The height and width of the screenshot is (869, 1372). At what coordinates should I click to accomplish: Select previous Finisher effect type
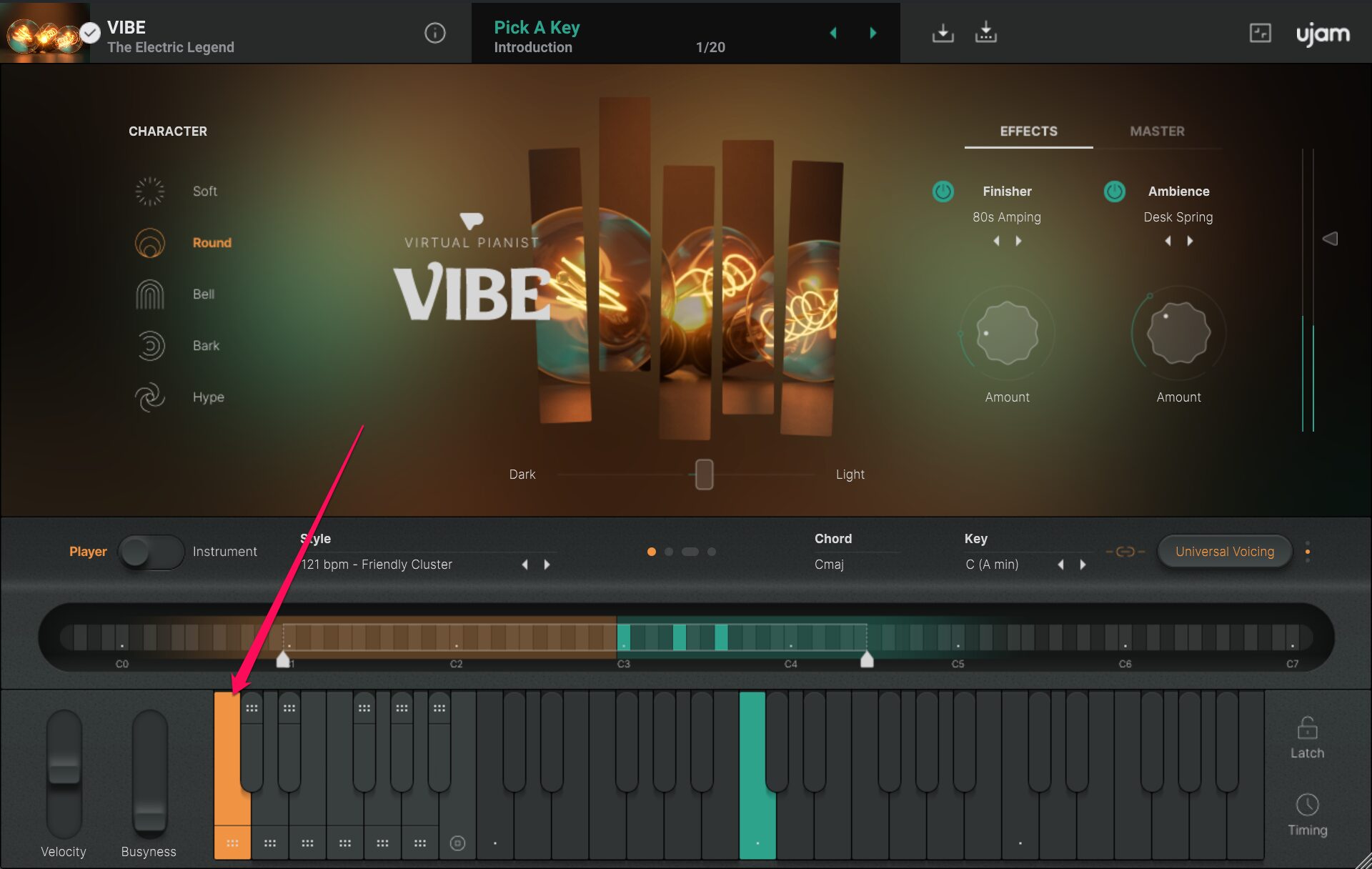(x=996, y=242)
